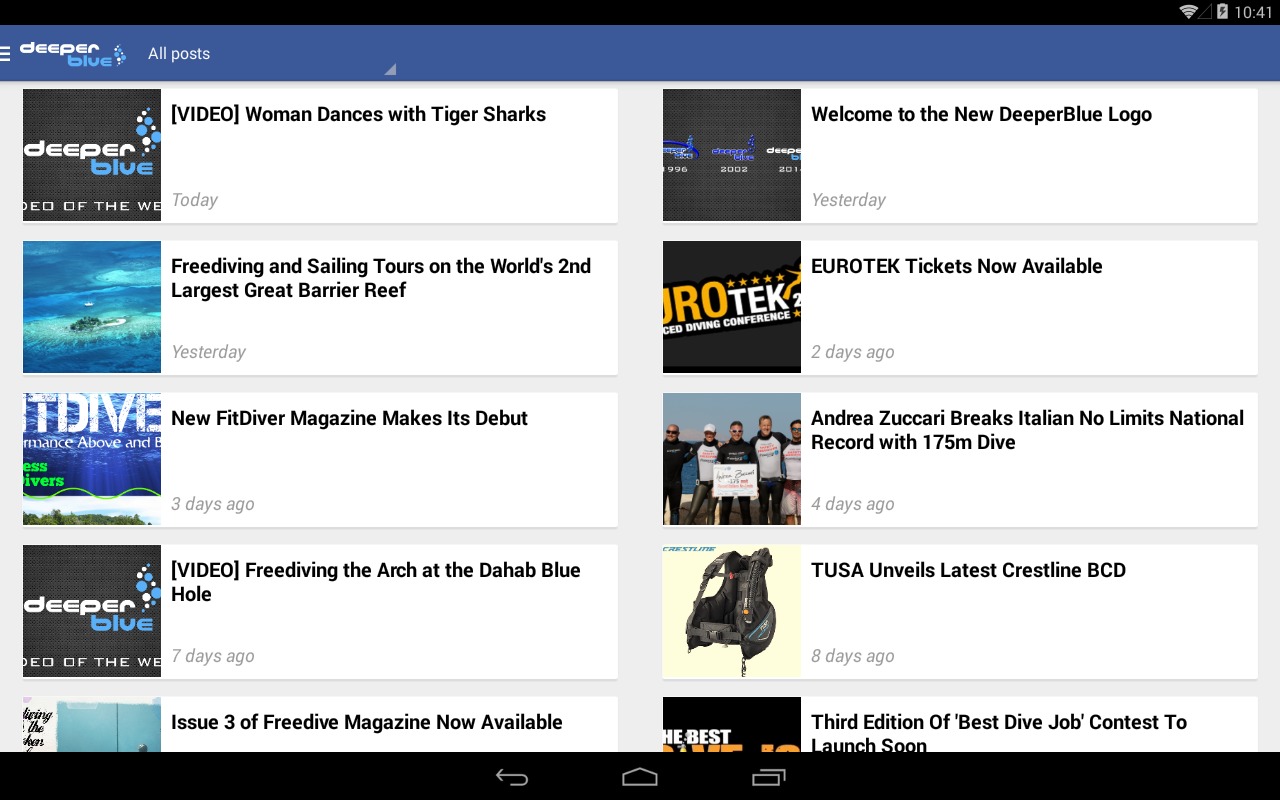
Task: Tap '8 days ago' on TUSA post
Action: (x=853, y=656)
